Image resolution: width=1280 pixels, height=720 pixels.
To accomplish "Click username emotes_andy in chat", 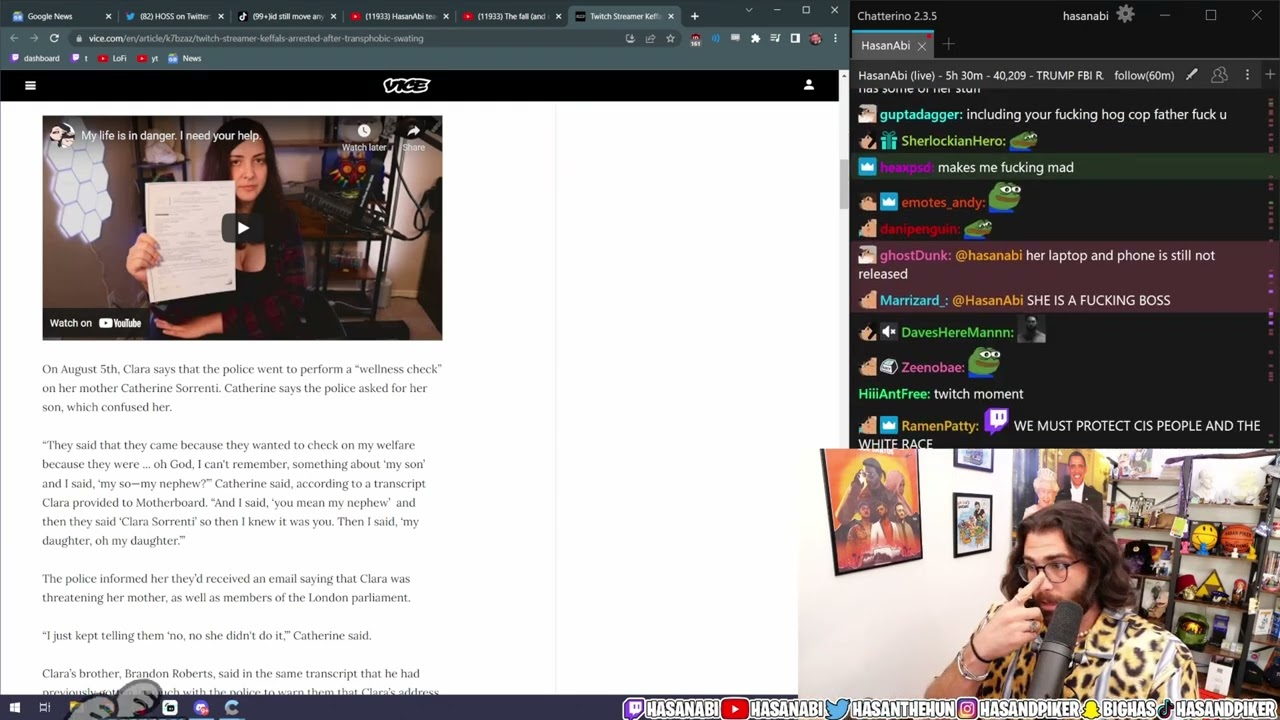I will 943,203.
